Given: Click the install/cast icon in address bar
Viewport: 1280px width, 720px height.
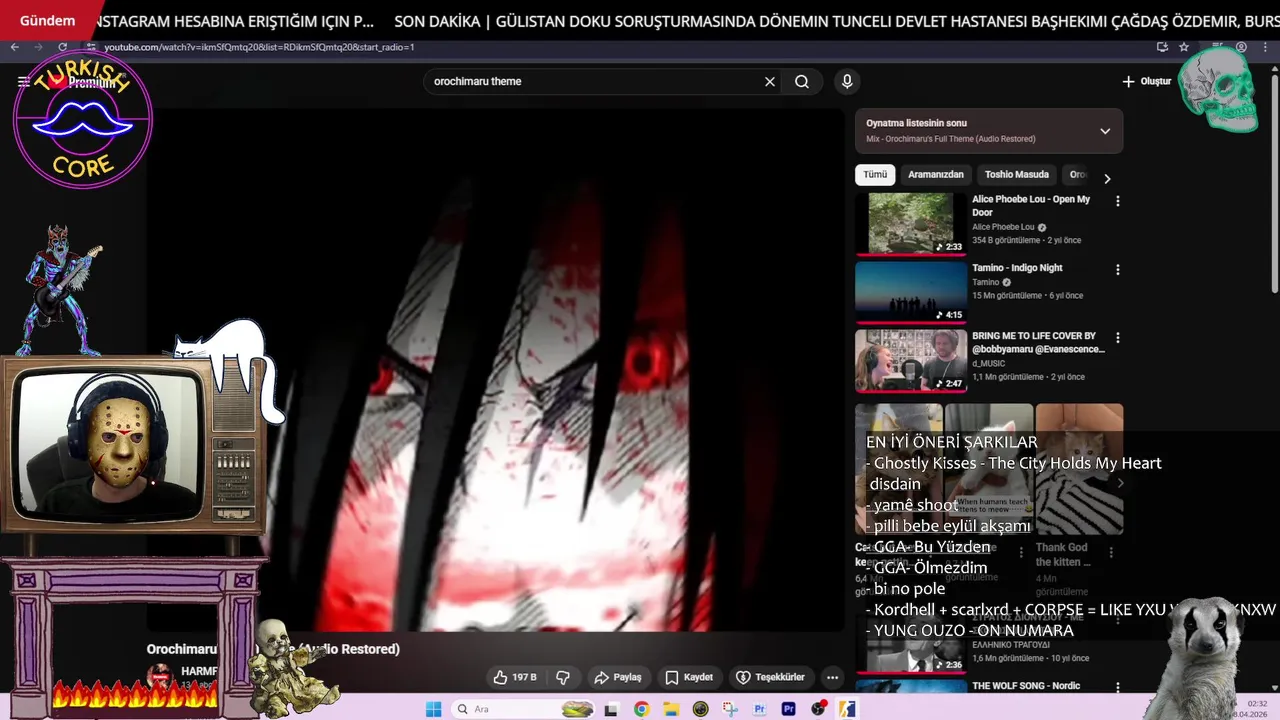Looking at the screenshot, I should pos(1162,47).
